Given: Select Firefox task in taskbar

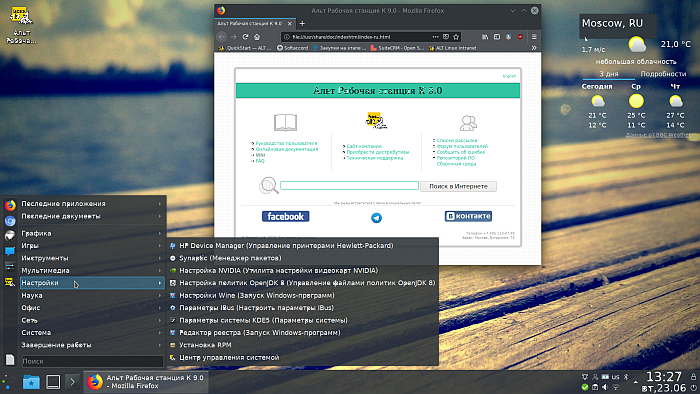Looking at the screenshot, I should coord(146,382).
